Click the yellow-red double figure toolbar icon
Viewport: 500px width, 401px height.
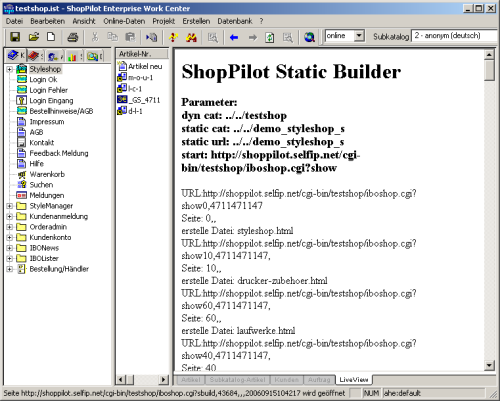click(x=191, y=37)
